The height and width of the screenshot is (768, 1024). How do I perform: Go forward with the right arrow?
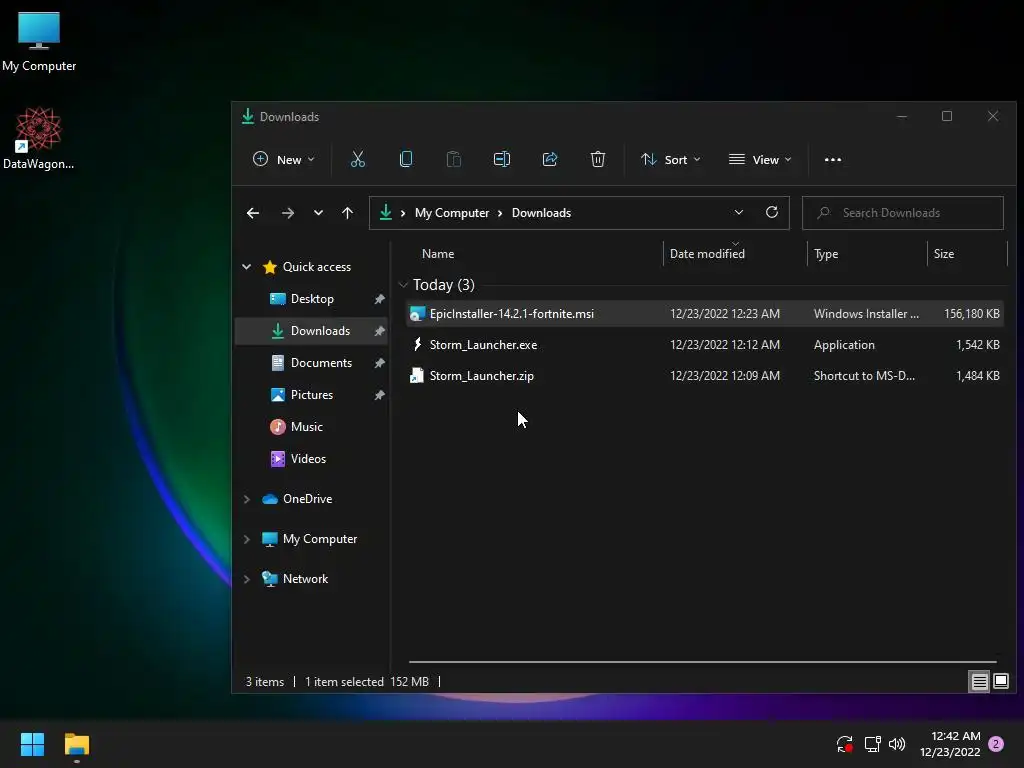coord(287,213)
